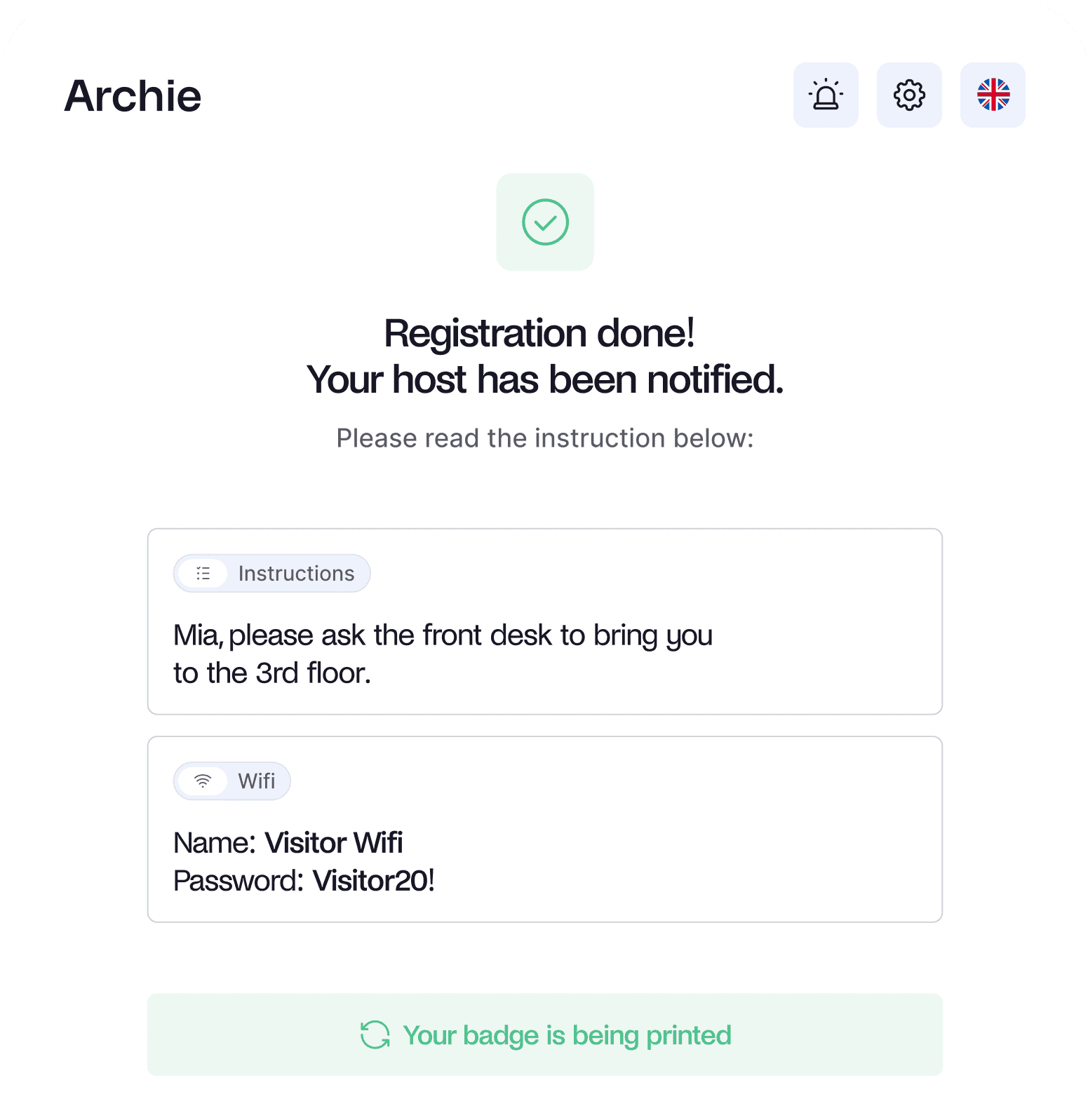Select the Wifi signal icon
Screen dimensions: 1088x1120
click(203, 781)
